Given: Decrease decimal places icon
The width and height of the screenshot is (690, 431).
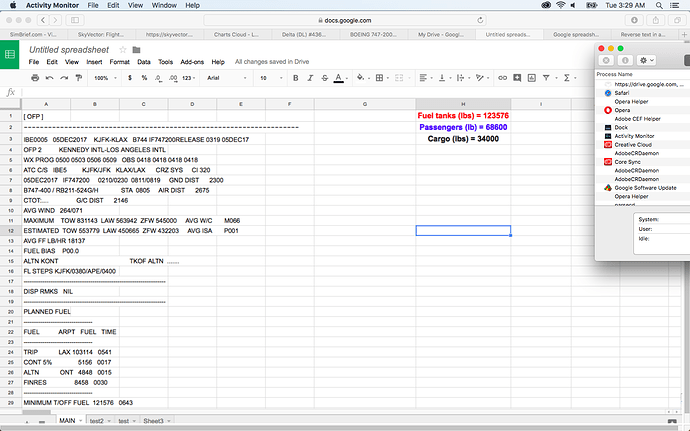Looking at the screenshot, I should 158,78.
